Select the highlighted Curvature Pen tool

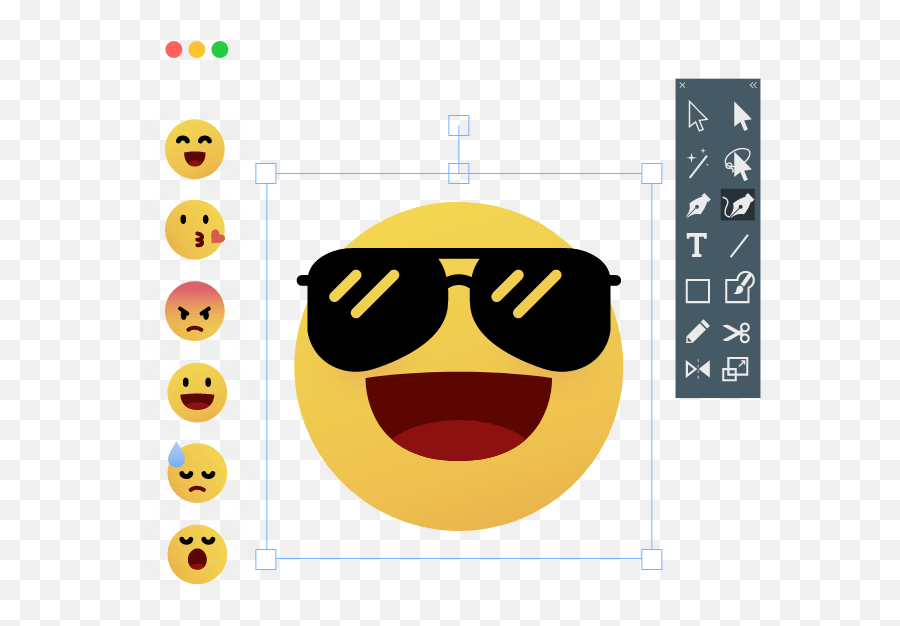point(740,205)
